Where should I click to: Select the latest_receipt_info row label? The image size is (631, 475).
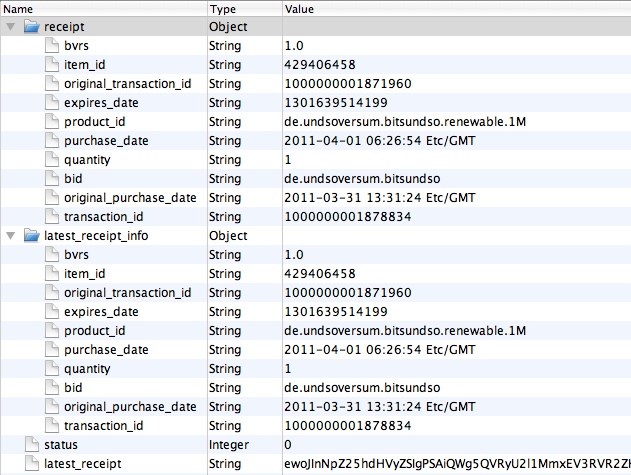point(96,235)
